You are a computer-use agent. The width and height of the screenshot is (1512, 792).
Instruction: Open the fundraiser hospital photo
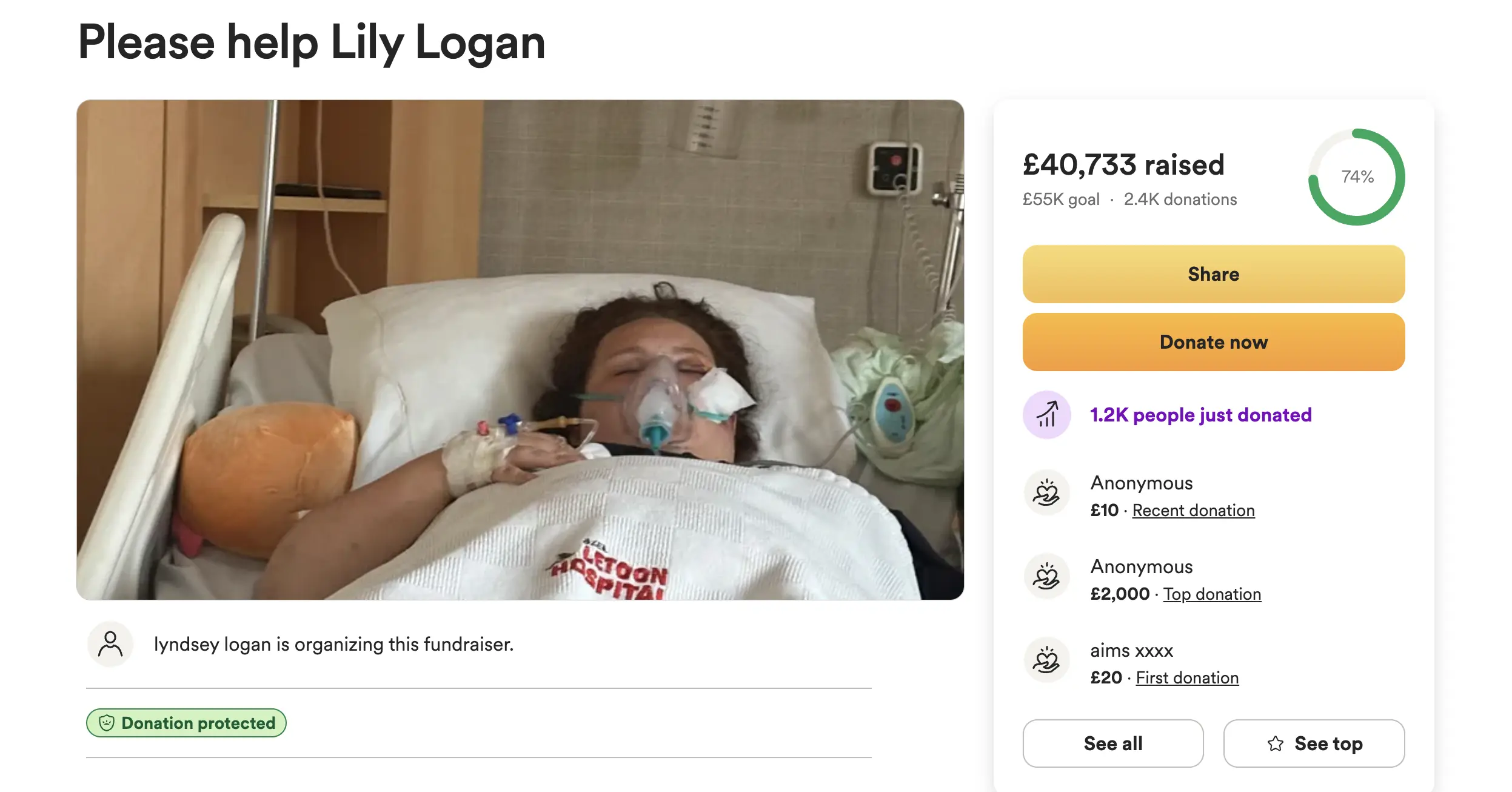click(x=520, y=350)
